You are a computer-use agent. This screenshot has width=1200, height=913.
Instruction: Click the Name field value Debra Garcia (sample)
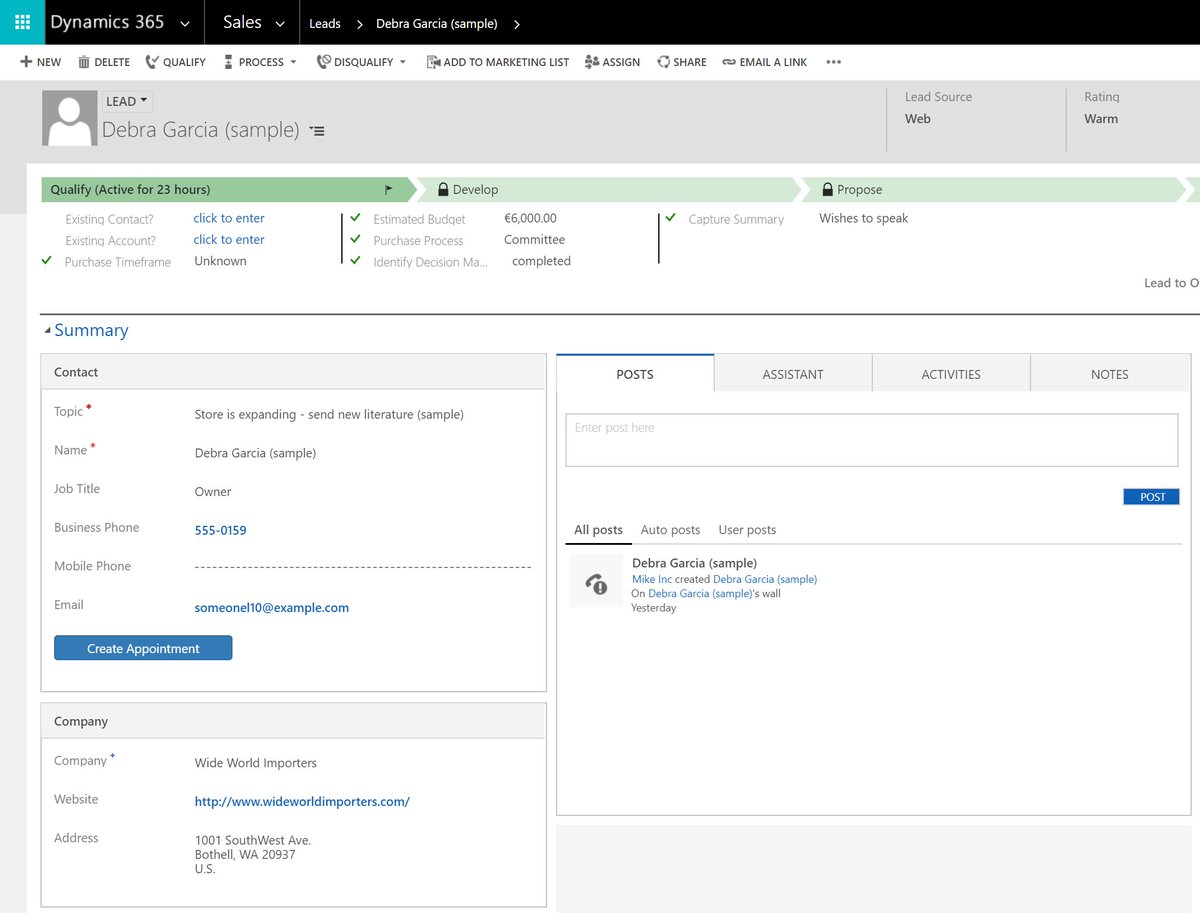point(255,453)
